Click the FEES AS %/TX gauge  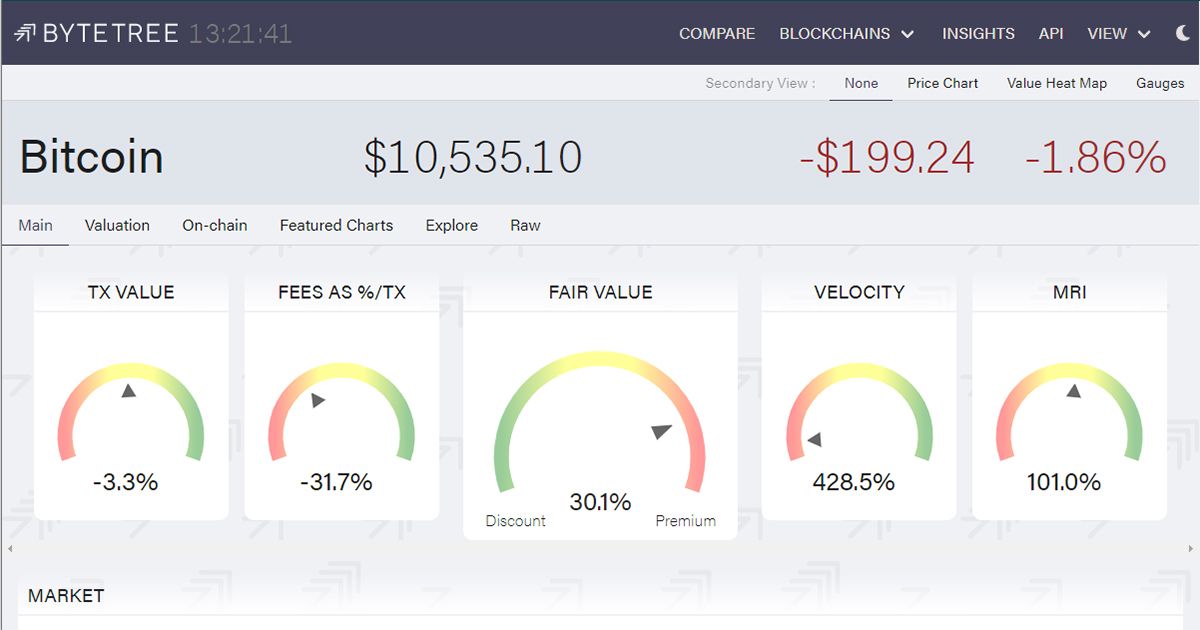tap(341, 412)
